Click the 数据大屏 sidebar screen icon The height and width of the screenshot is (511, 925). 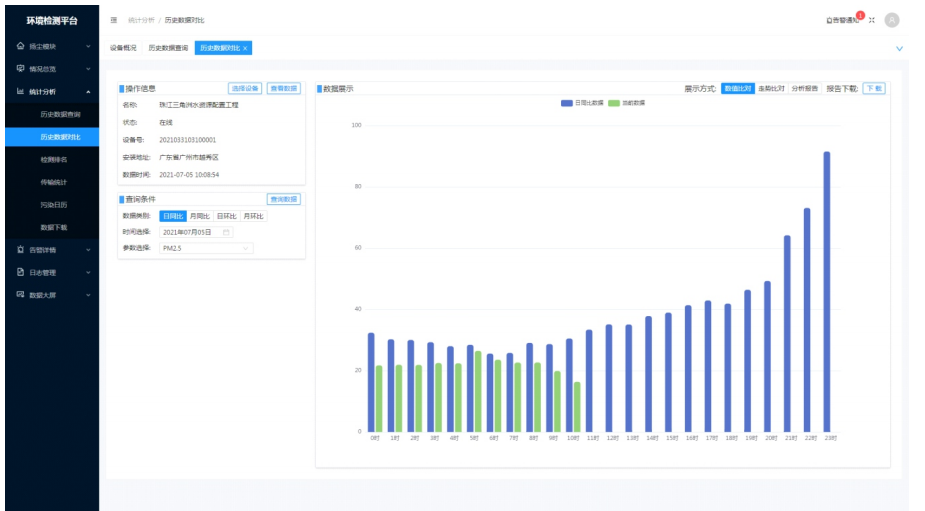(x=20, y=295)
